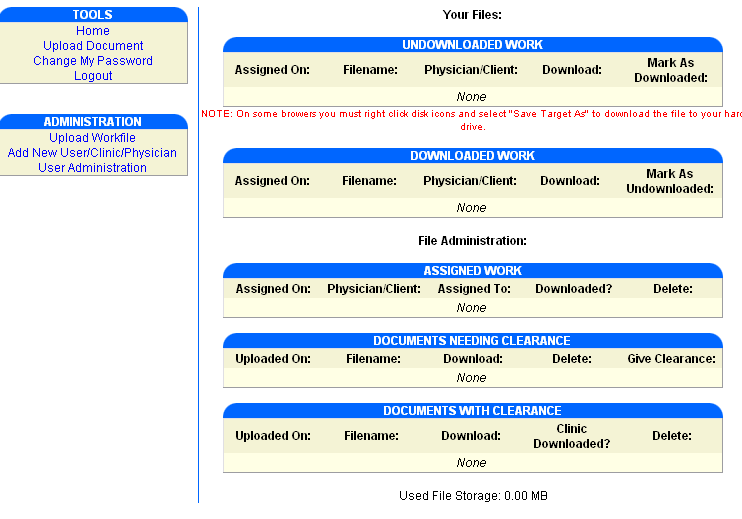742x519 pixels.
Task: Click 'Delete:' column in Assigned Work
Action: coord(673,289)
